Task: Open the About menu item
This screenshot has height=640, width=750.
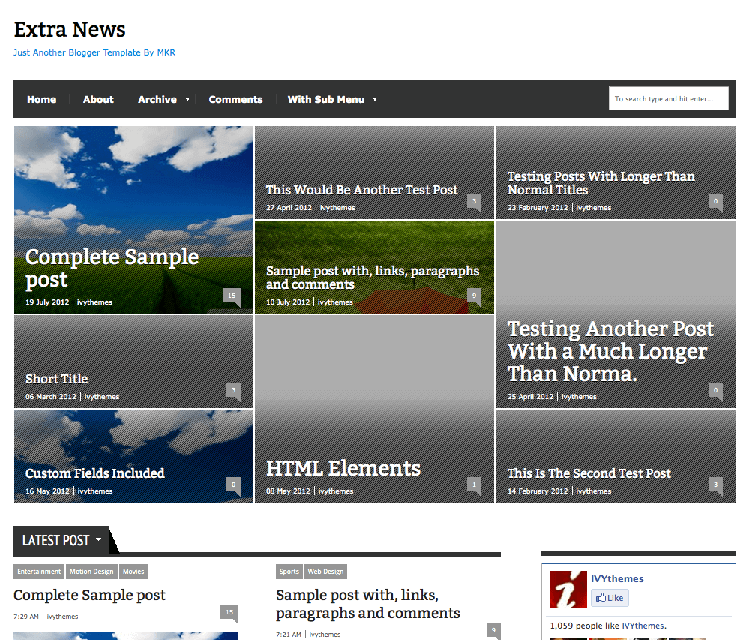Action: click(x=98, y=99)
